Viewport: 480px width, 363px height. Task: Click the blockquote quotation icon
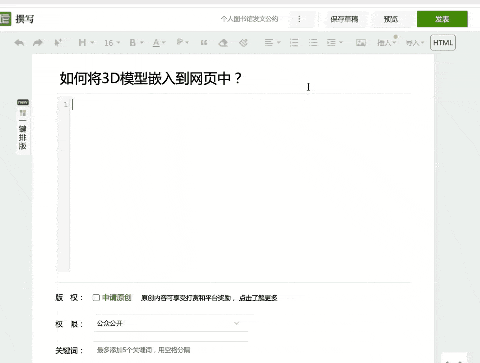(x=204, y=43)
